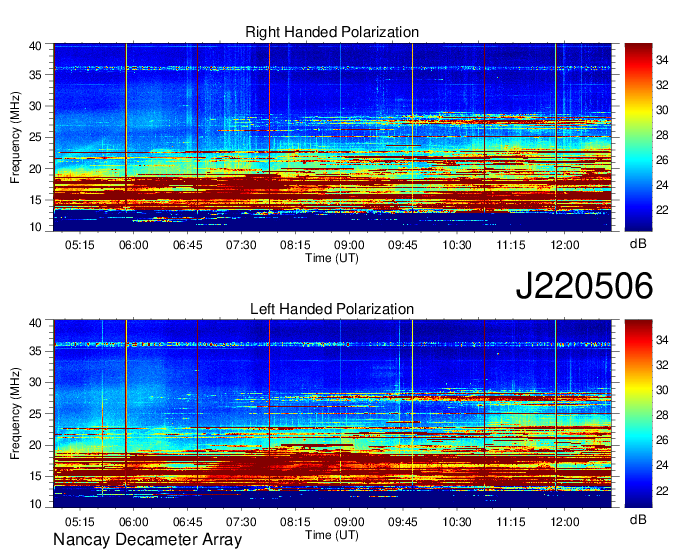Click the 10 MHz tick on the Right Handed frequency axis

35,227
